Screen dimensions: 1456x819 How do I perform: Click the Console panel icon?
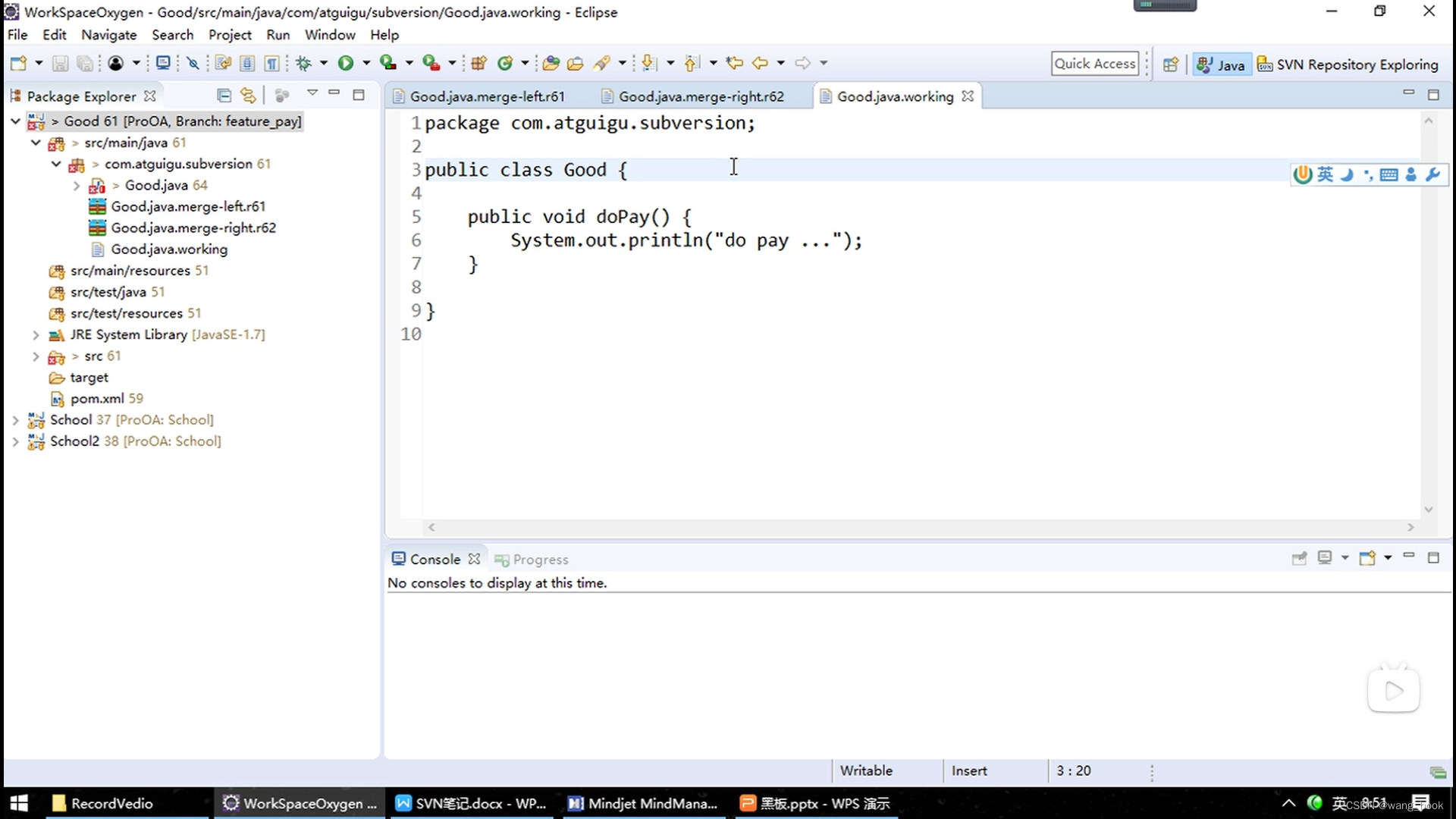click(397, 558)
